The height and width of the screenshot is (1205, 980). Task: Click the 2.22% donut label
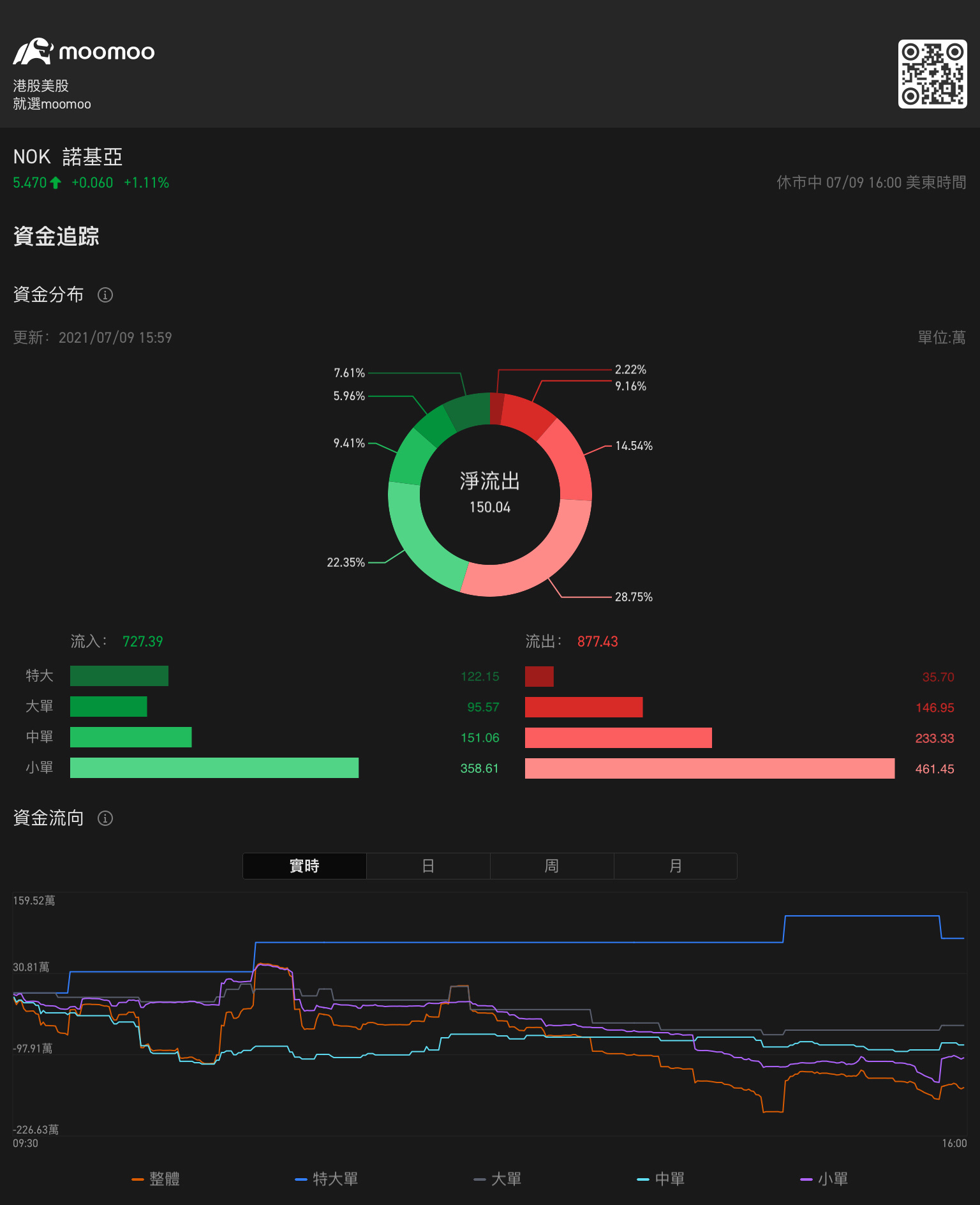coord(630,370)
